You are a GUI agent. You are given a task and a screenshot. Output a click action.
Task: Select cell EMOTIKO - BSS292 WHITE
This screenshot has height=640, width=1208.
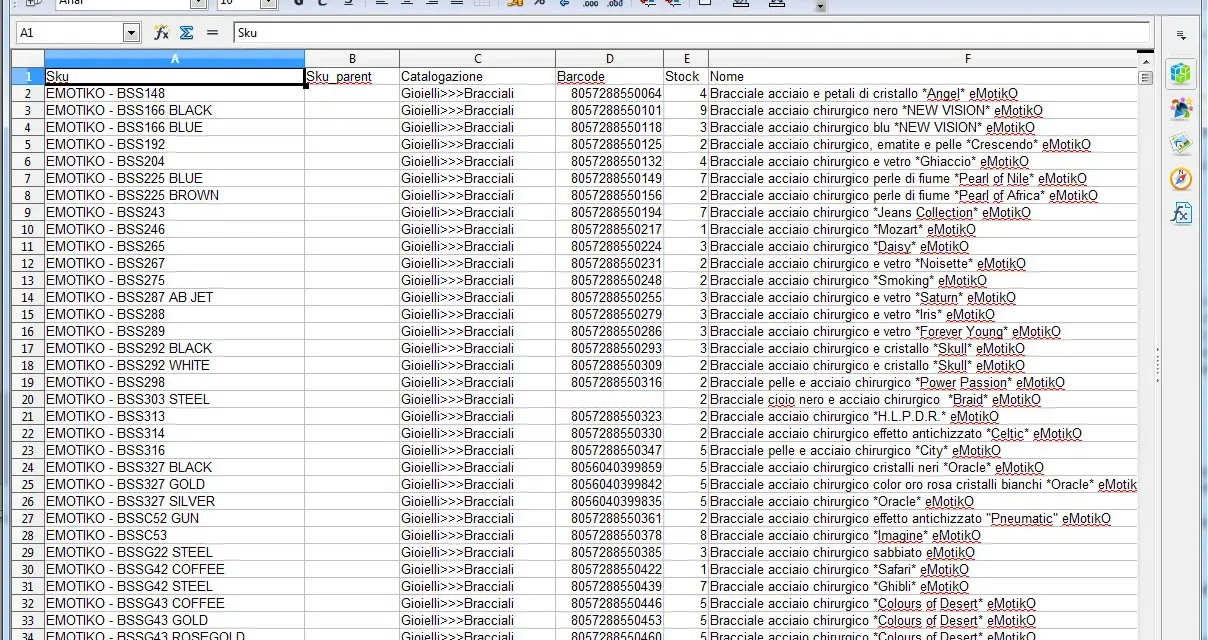tap(175, 365)
